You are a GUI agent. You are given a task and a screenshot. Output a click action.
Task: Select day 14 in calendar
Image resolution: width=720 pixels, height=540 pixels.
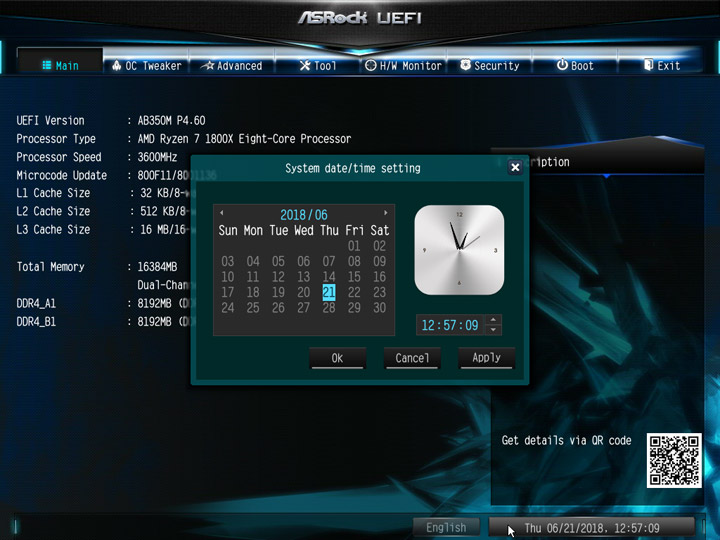tap(329, 277)
